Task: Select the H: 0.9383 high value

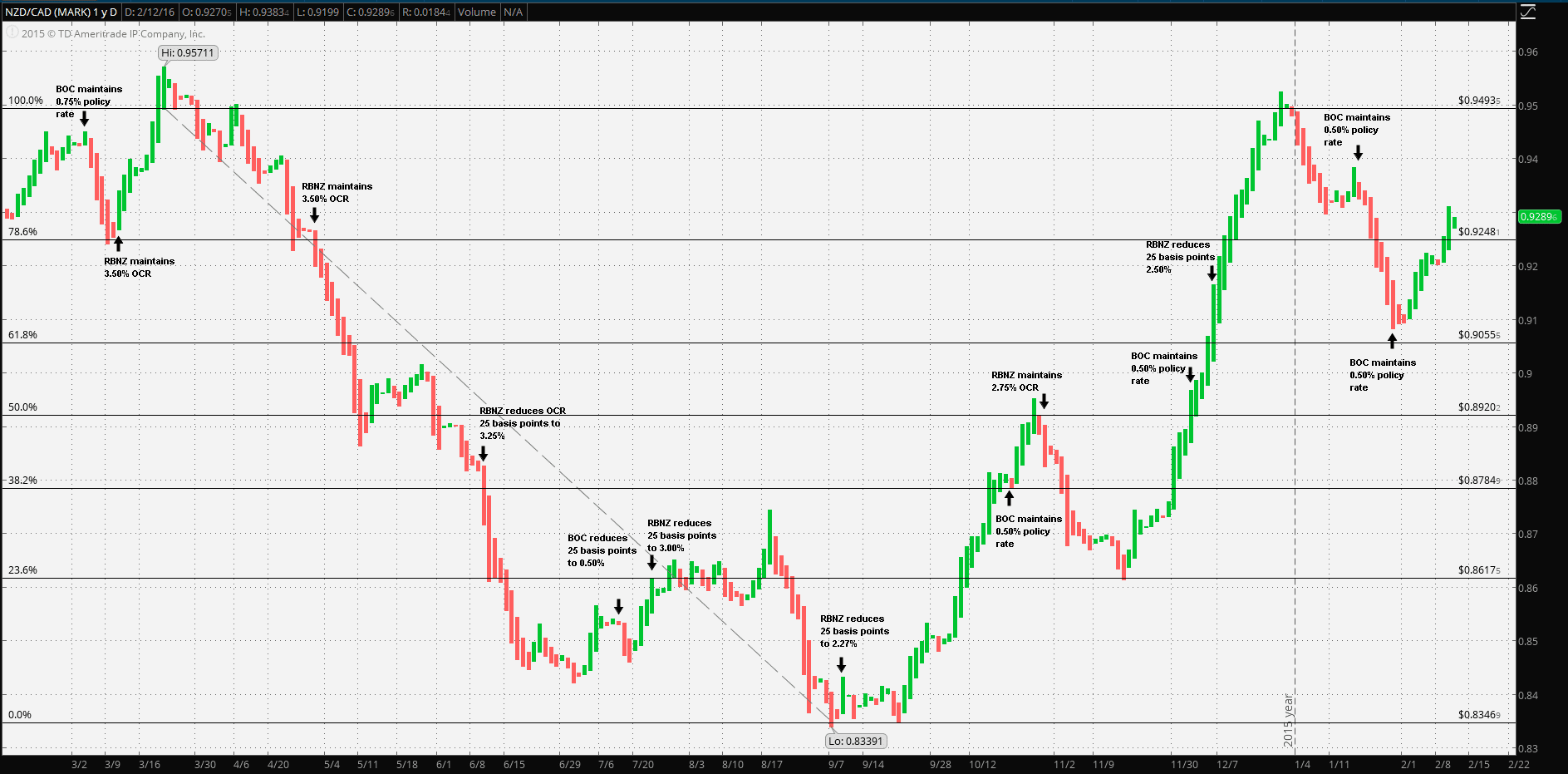Action: click(264, 12)
